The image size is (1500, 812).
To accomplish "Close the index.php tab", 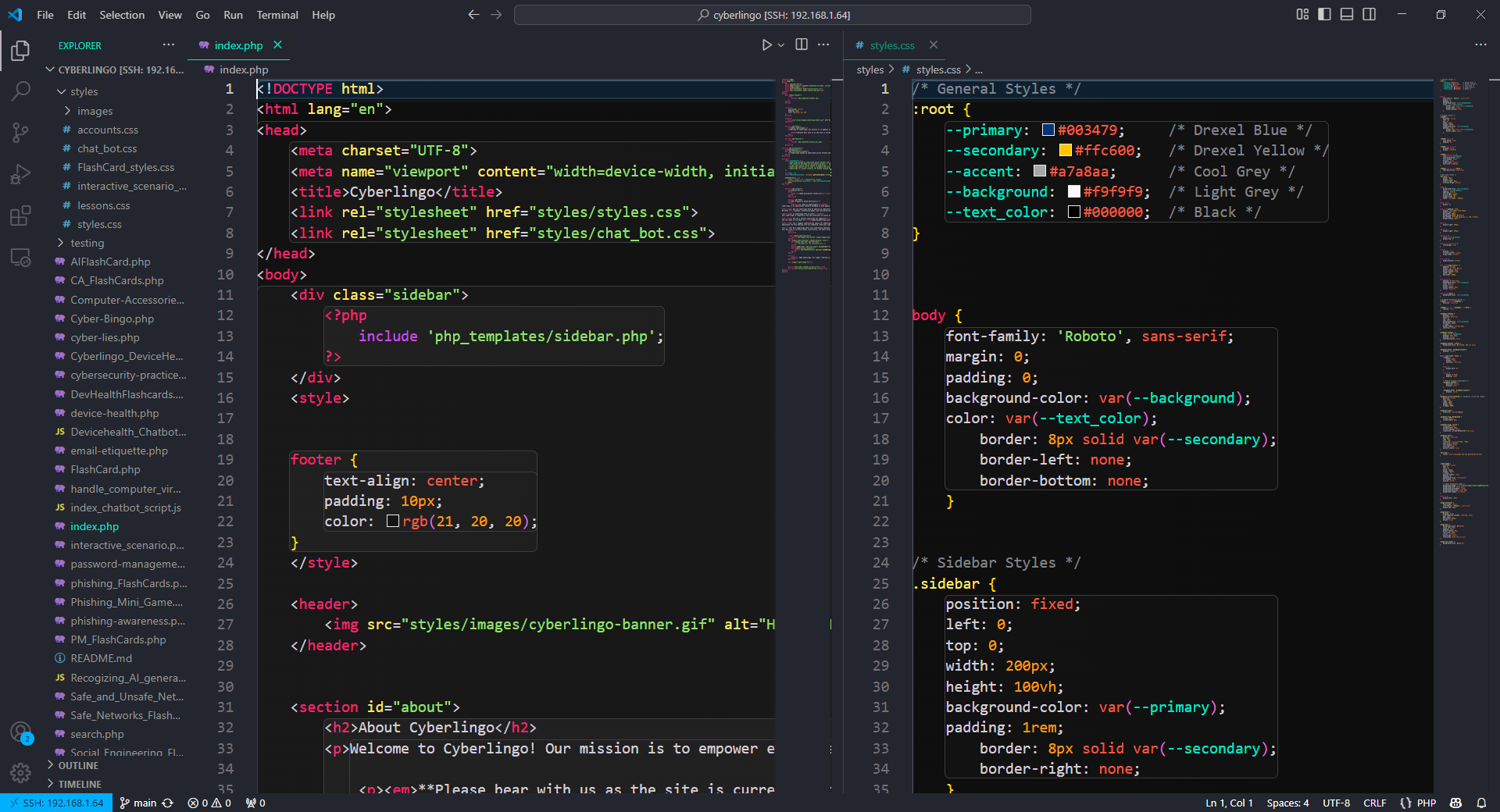I will (x=277, y=45).
